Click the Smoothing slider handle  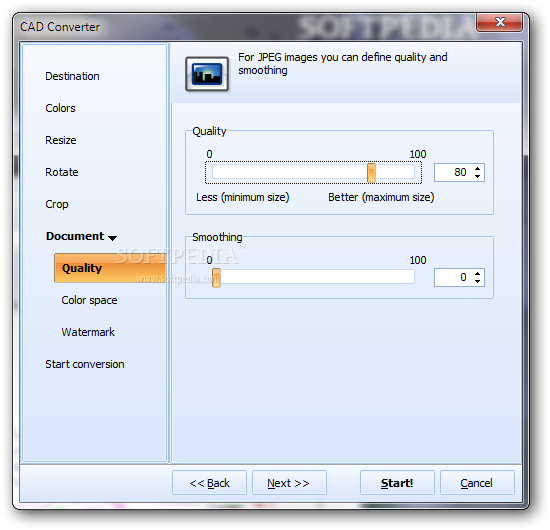pyautogui.click(x=216, y=278)
